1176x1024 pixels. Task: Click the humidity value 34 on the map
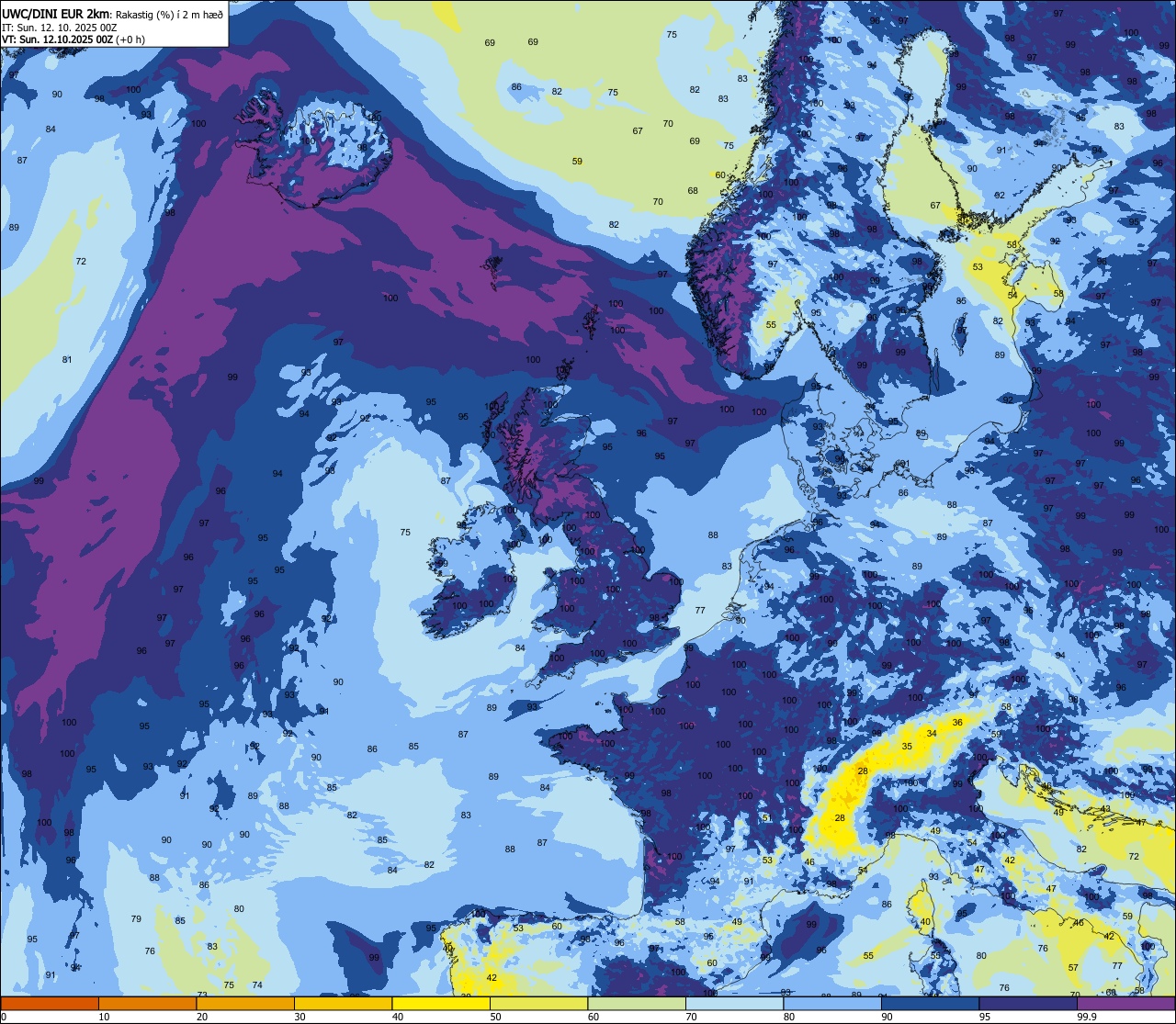[932, 733]
